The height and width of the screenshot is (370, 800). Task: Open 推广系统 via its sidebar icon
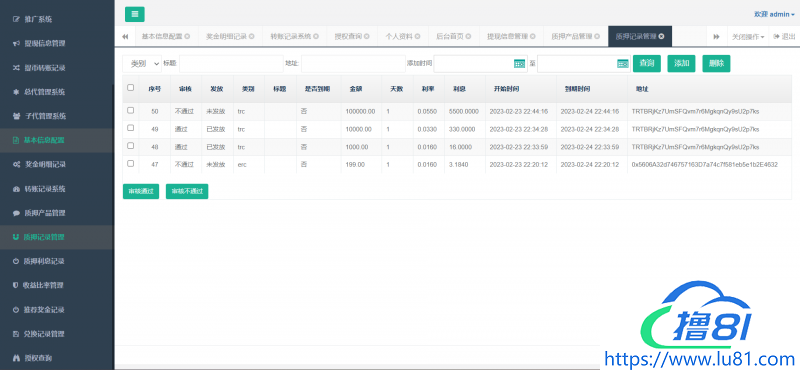(16, 19)
